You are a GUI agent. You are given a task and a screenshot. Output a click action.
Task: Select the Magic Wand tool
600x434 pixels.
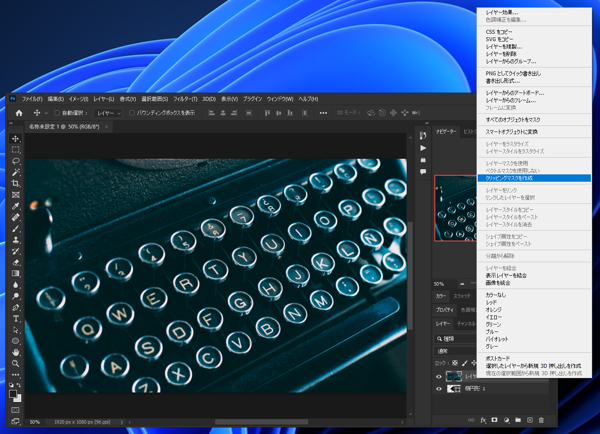[x=16, y=172]
